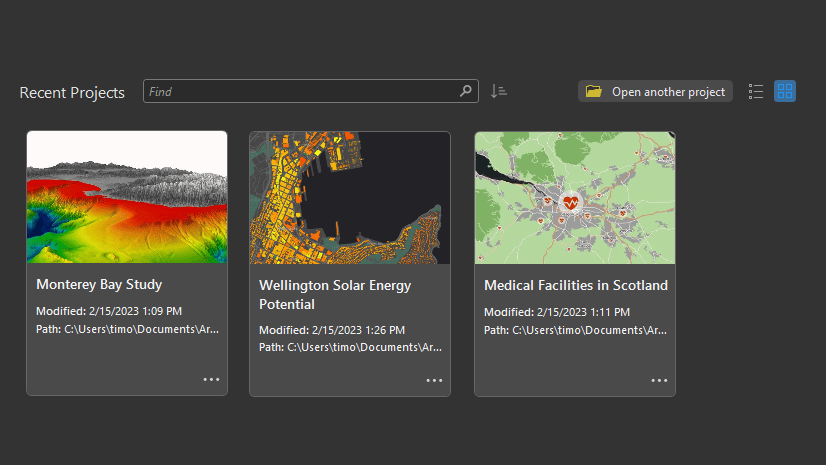Click the Recent Projects heading

pyautogui.click(x=72, y=93)
